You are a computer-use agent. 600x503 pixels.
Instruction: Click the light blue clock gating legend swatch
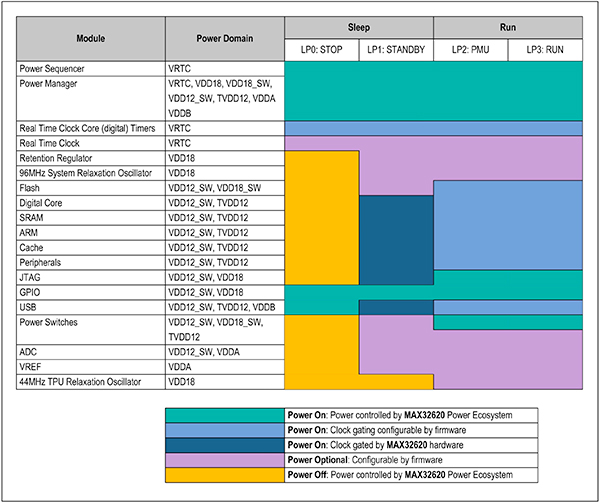point(224,428)
